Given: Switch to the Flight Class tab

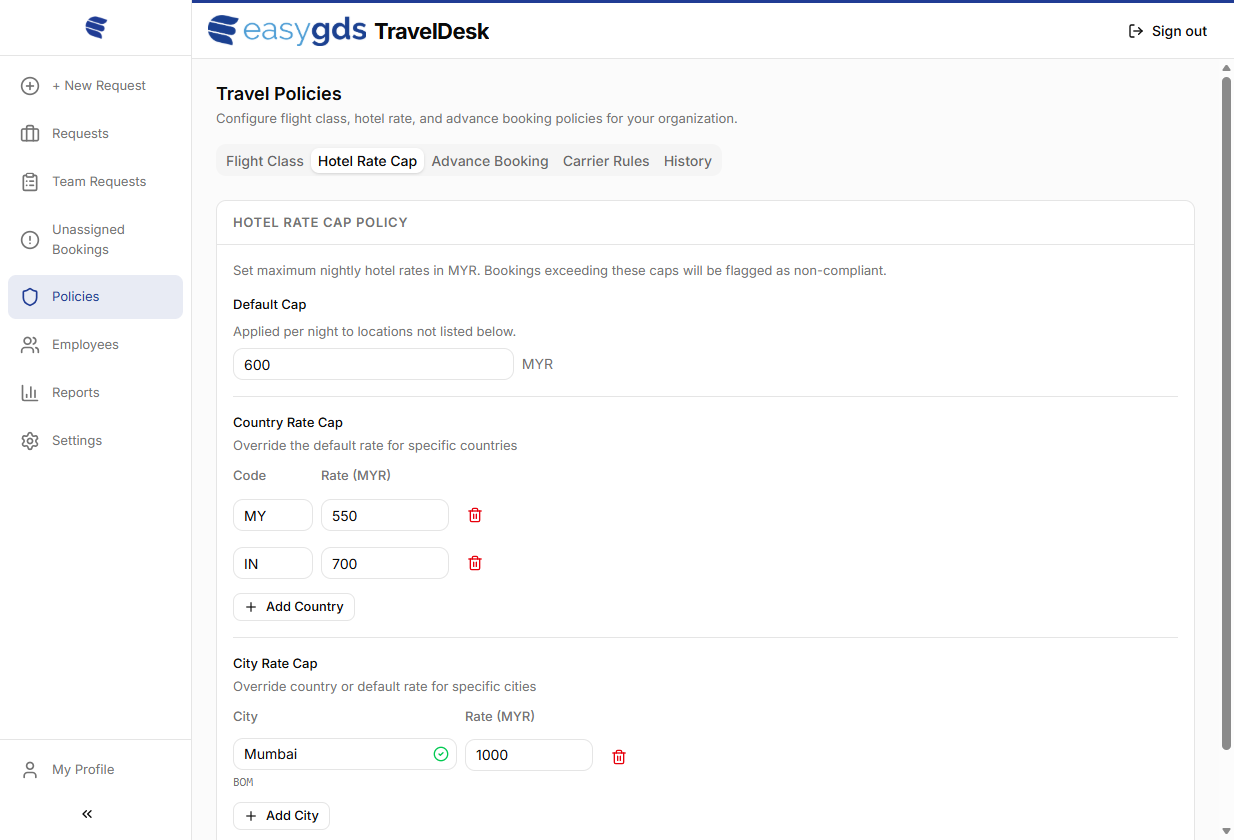Looking at the screenshot, I should [x=264, y=161].
